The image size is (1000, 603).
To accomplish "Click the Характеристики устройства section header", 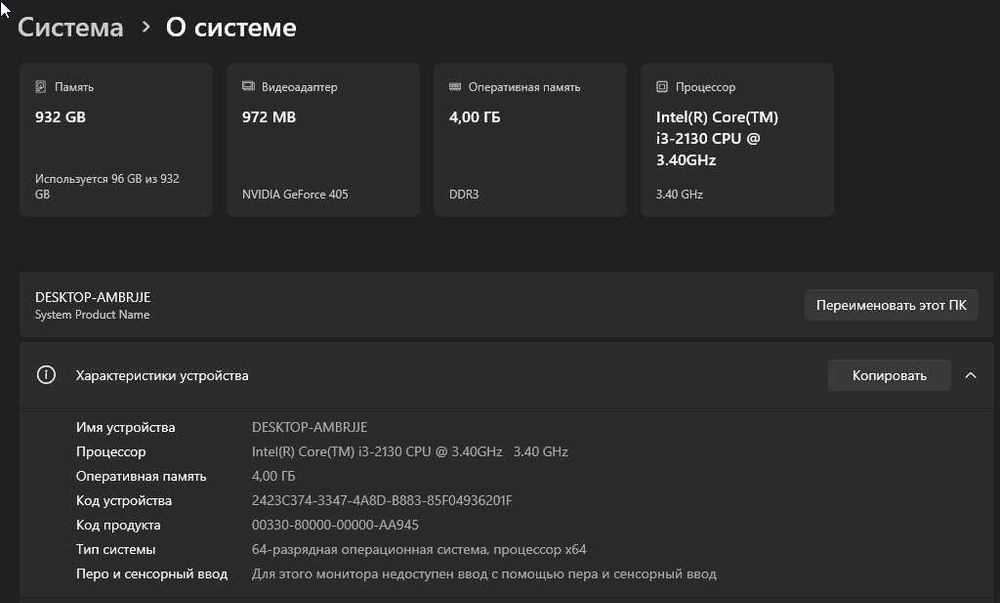I will (x=162, y=375).
